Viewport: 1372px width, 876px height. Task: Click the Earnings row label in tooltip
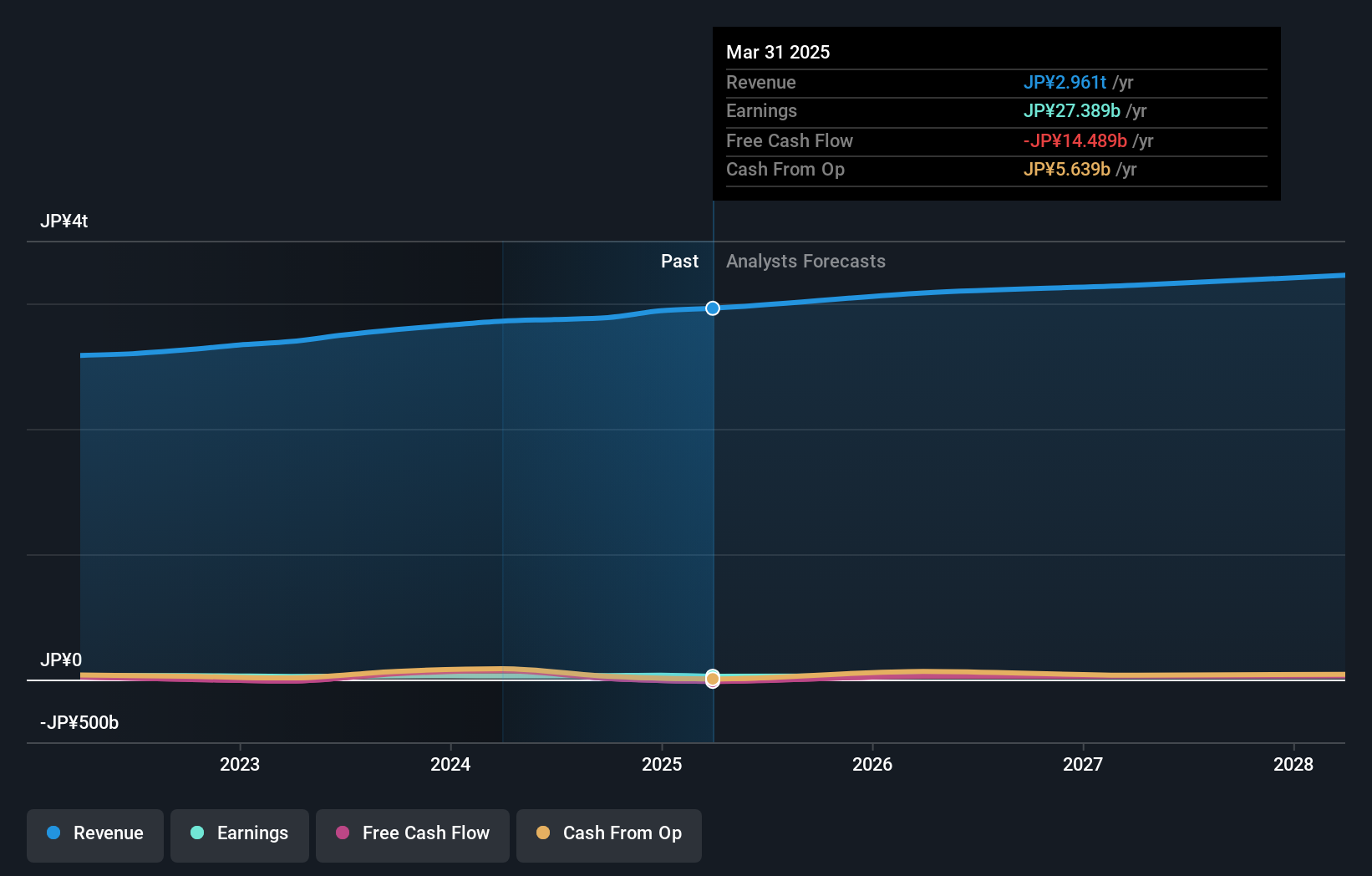tap(761, 111)
